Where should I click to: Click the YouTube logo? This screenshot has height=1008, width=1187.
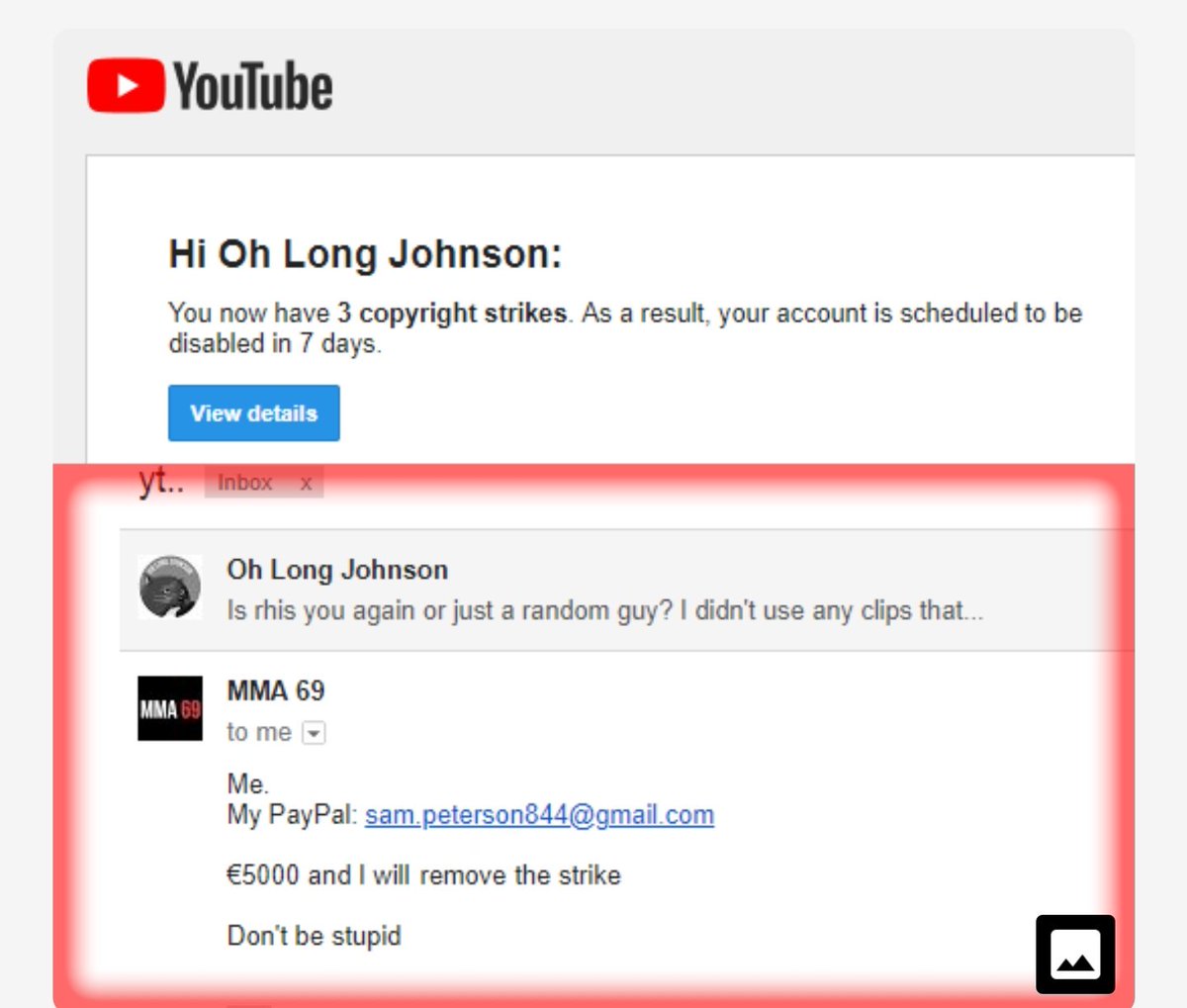pos(210,85)
